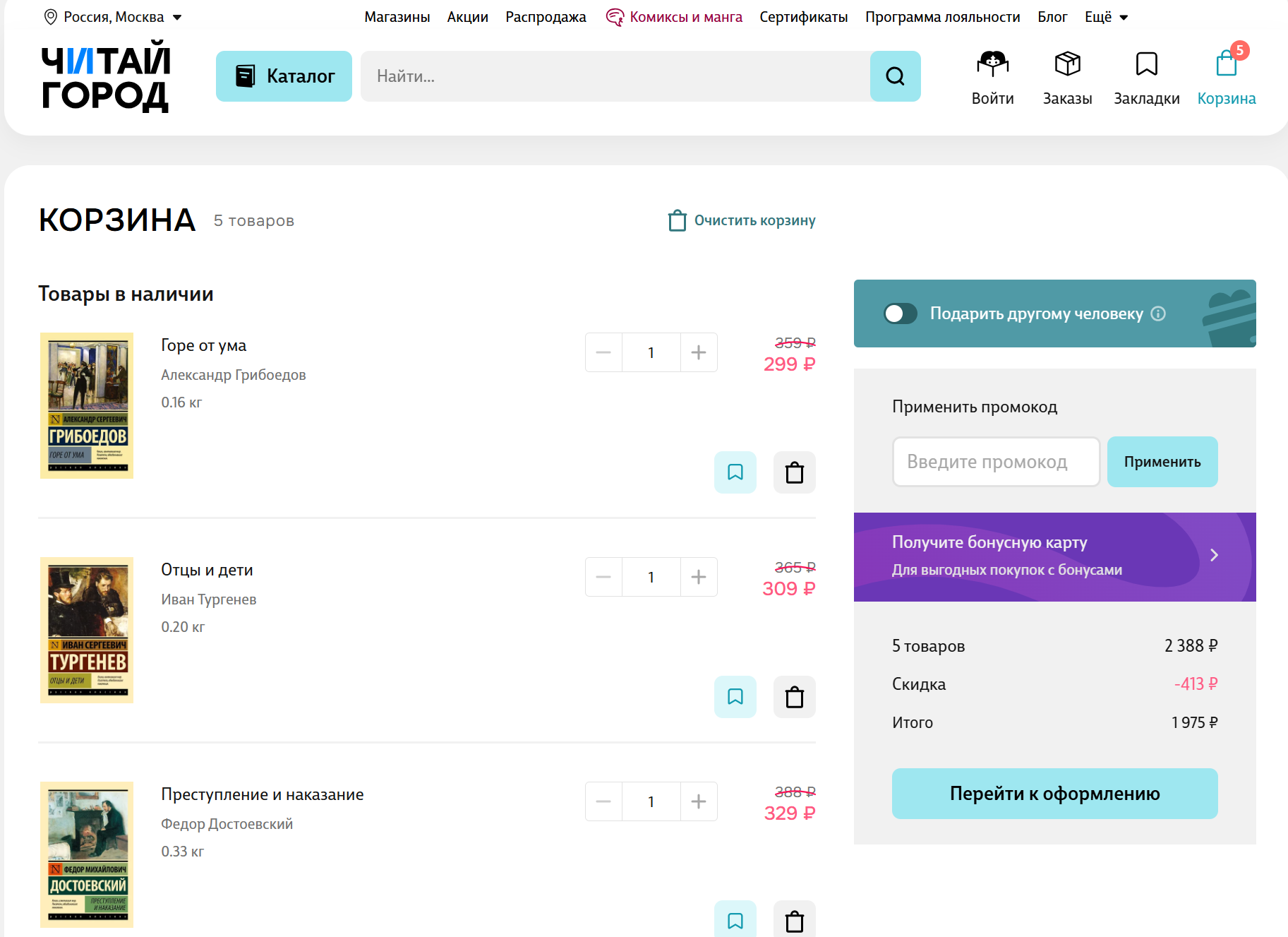Viewport: 1288px width, 937px height.
Task: Click Очистить корзину link
Action: [742, 221]
